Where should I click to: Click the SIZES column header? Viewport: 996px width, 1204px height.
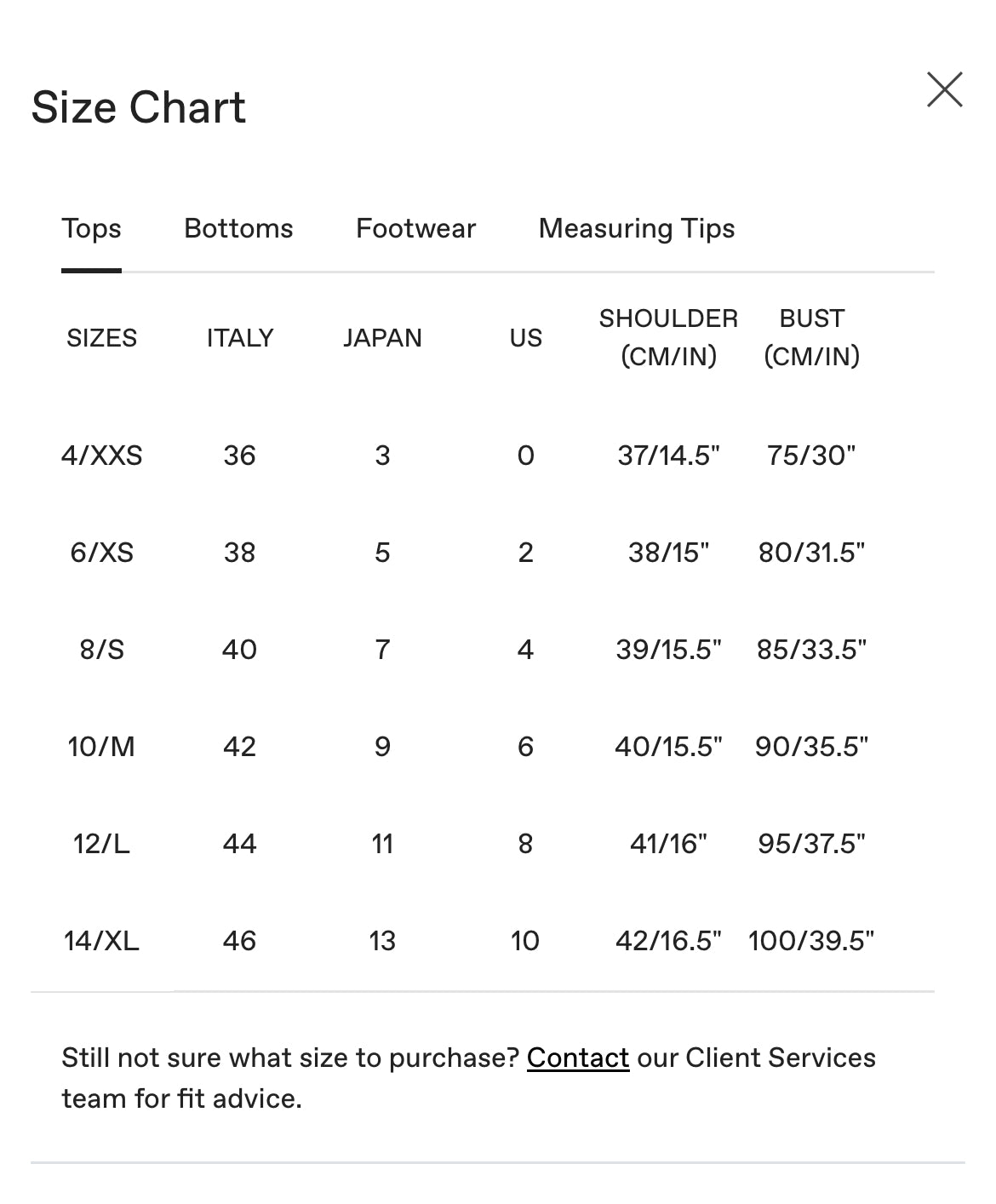pos(101,338)
